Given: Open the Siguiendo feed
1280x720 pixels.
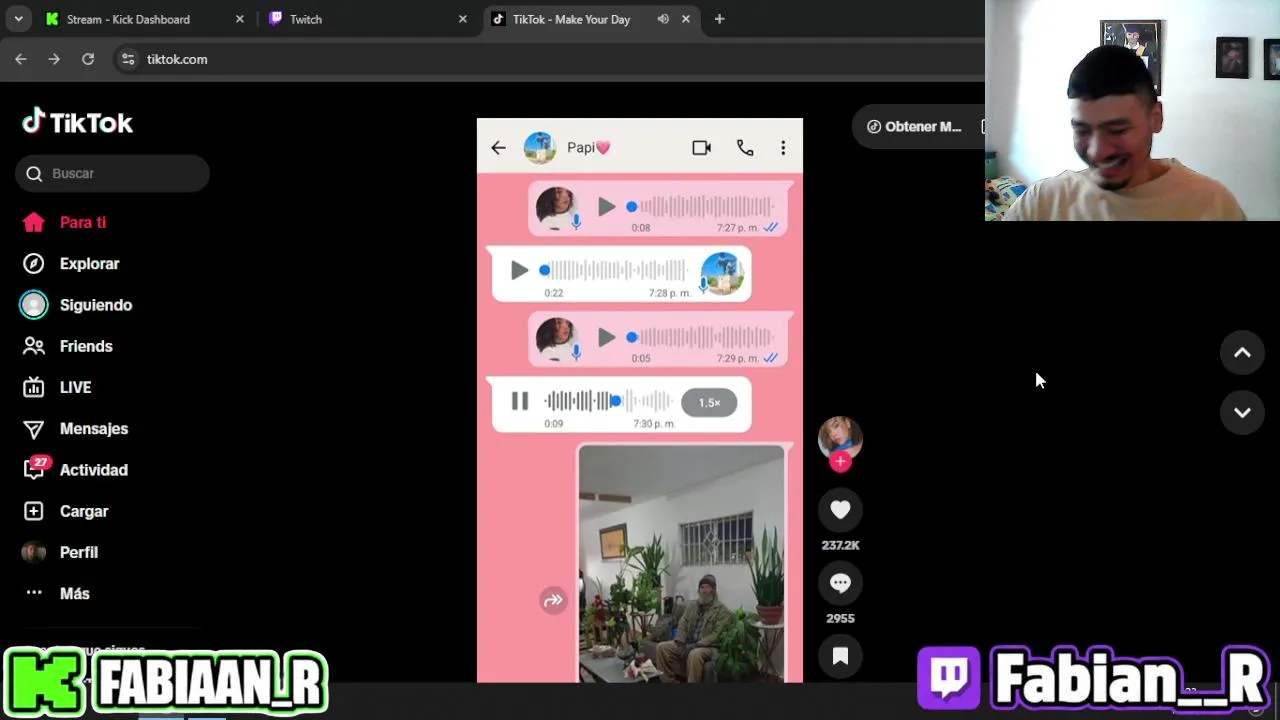Looking at the screenshot, I should 95,305.
